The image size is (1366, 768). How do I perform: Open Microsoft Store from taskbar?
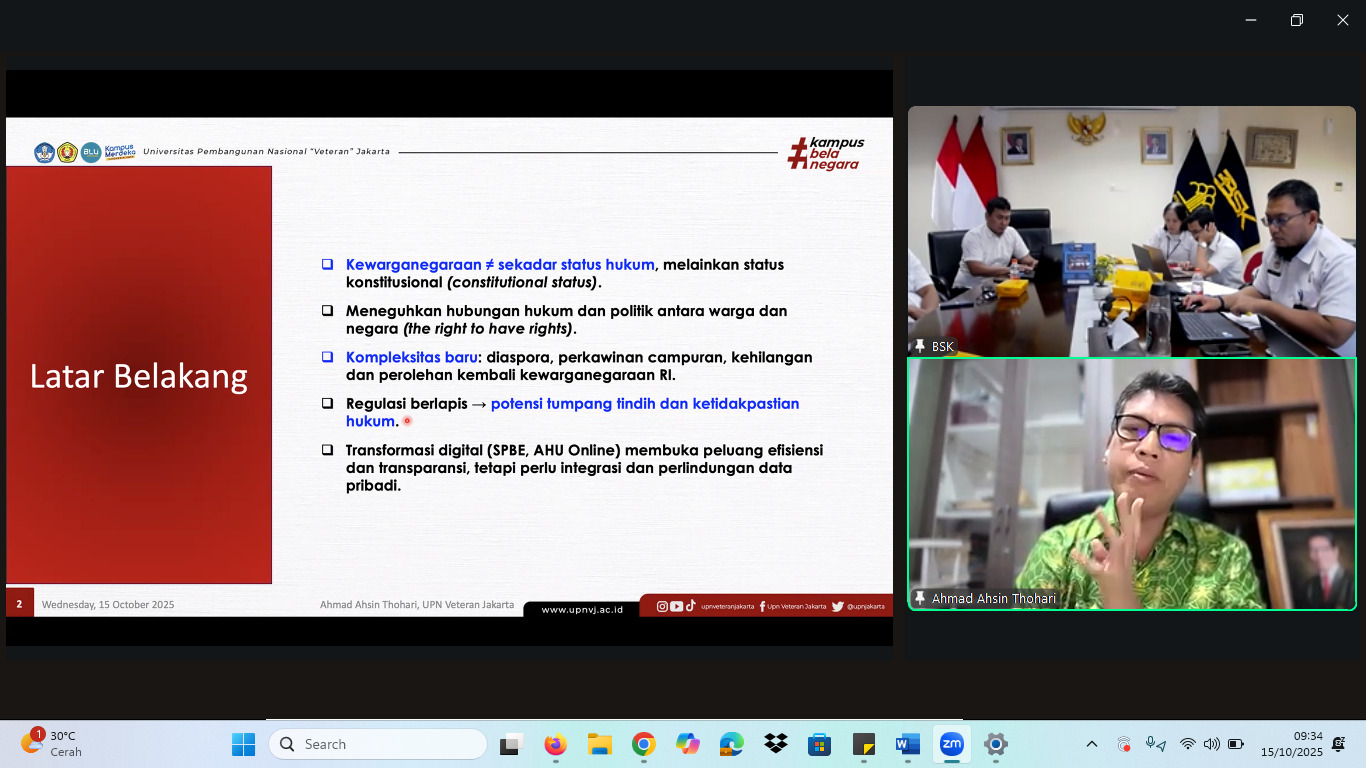819,744
